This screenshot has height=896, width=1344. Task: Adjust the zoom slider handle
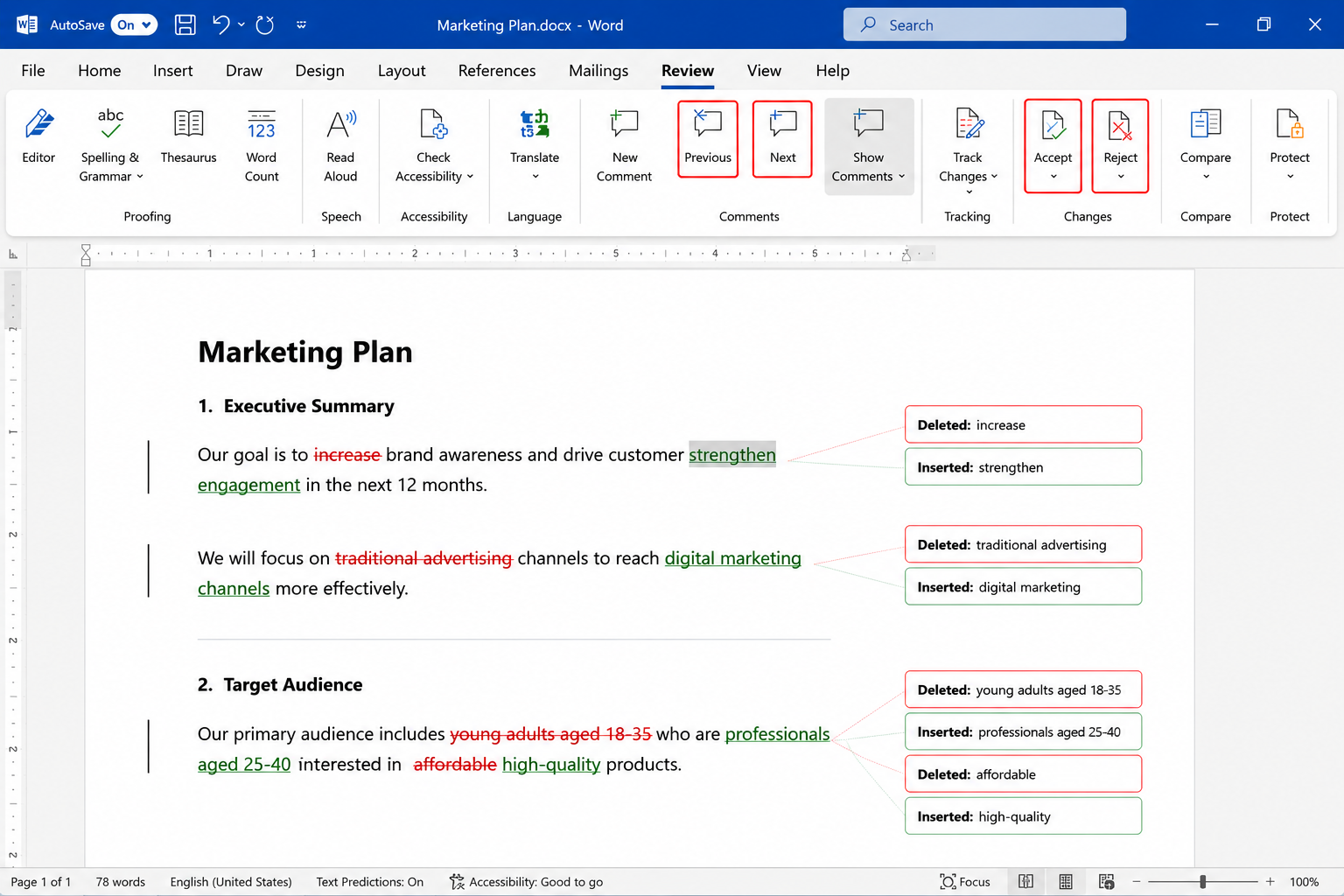(x=1203, y=882)
